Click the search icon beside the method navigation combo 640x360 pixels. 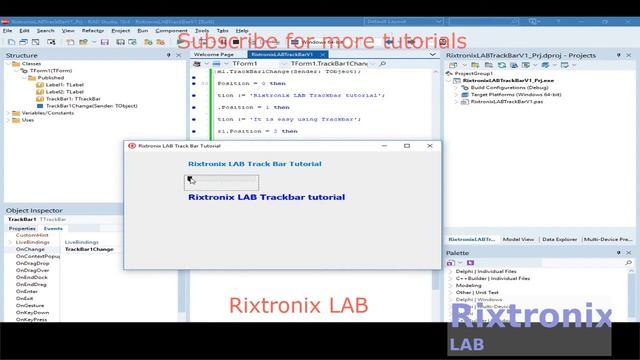pyautogui.click(x=383, y=64)
